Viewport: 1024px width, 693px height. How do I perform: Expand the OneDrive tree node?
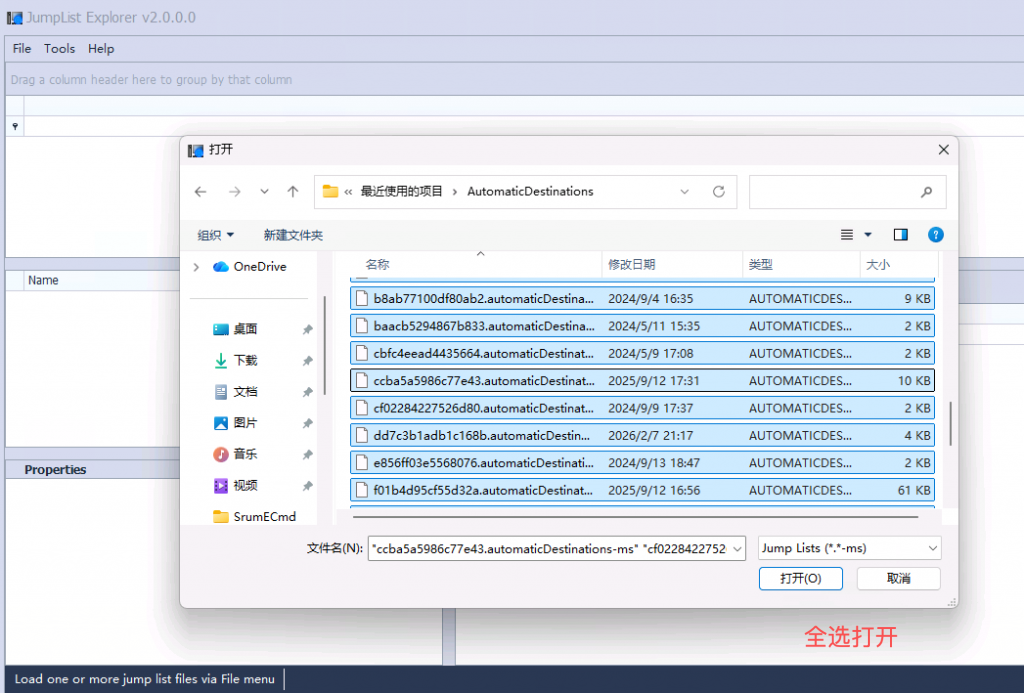196,267
